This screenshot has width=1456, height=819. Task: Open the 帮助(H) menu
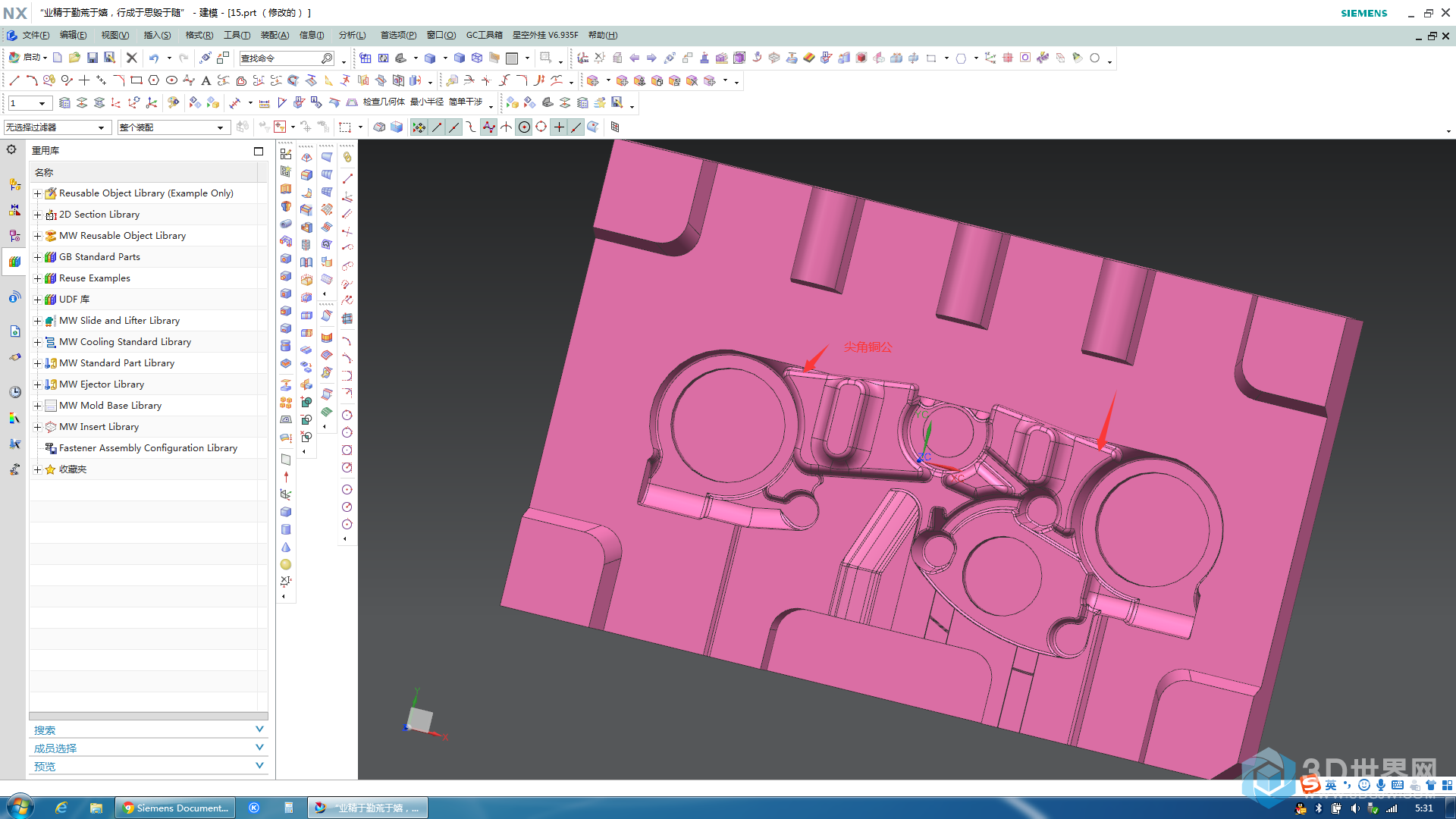pos(603,35)
